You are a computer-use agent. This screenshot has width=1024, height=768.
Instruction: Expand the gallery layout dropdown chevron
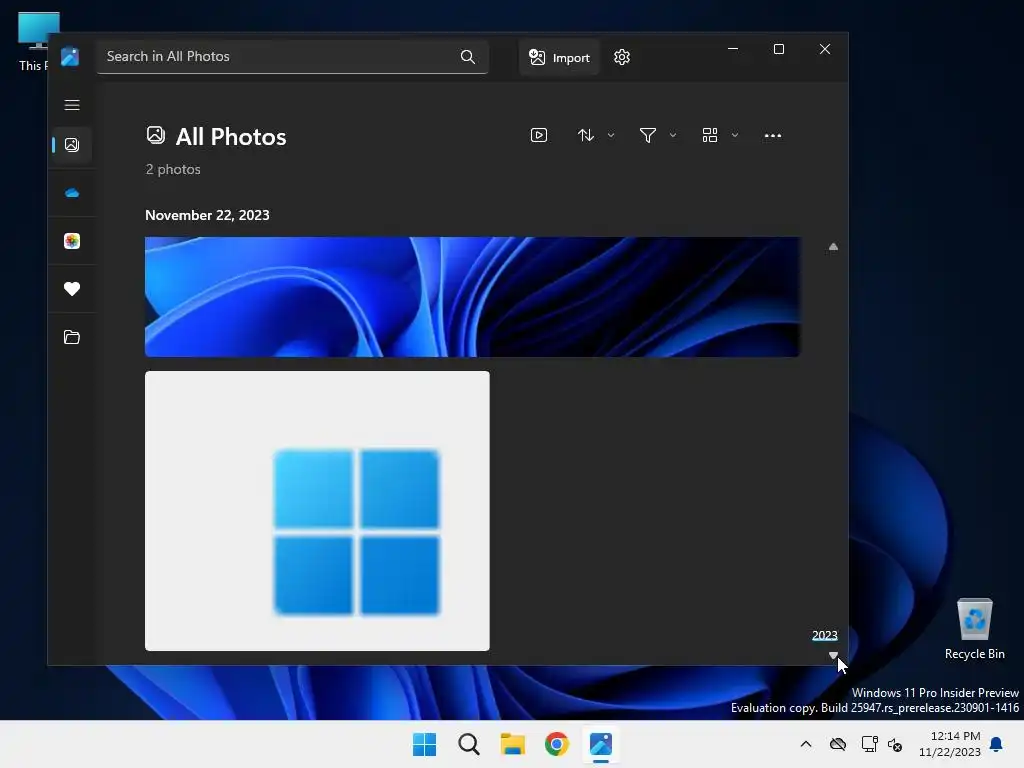(735, 135)
